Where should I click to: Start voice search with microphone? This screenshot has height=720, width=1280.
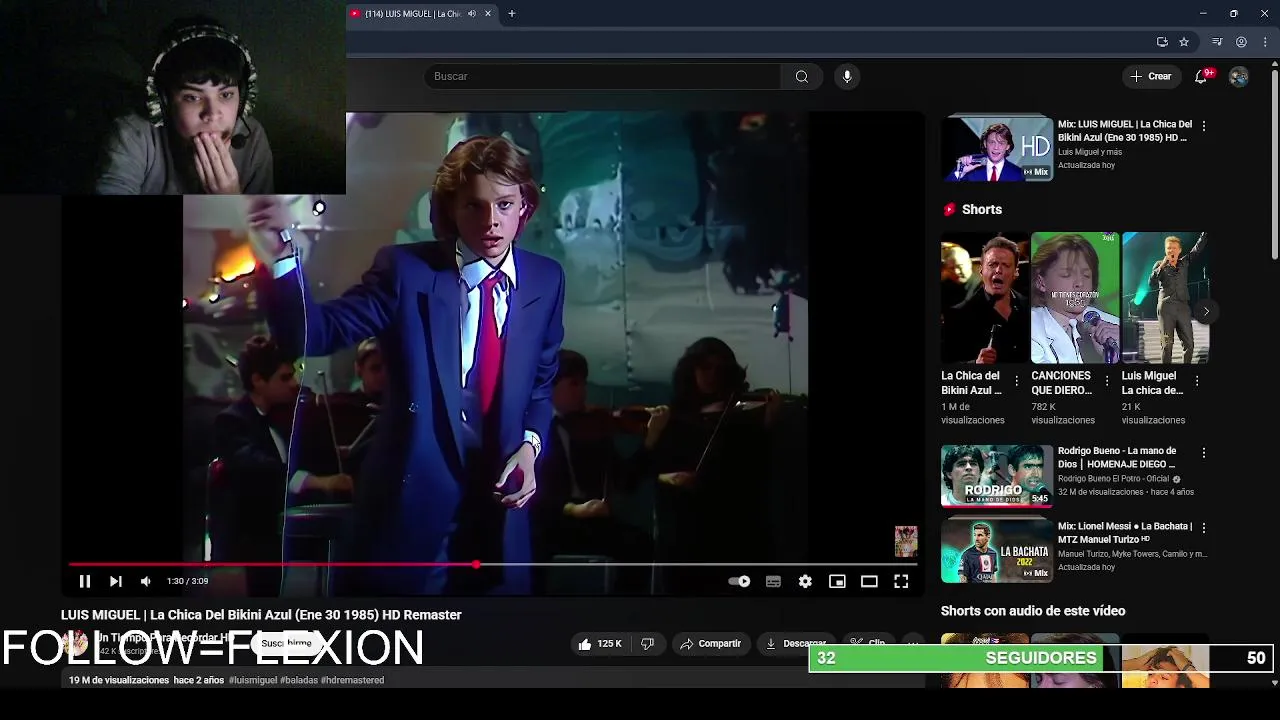pos(847,76)
